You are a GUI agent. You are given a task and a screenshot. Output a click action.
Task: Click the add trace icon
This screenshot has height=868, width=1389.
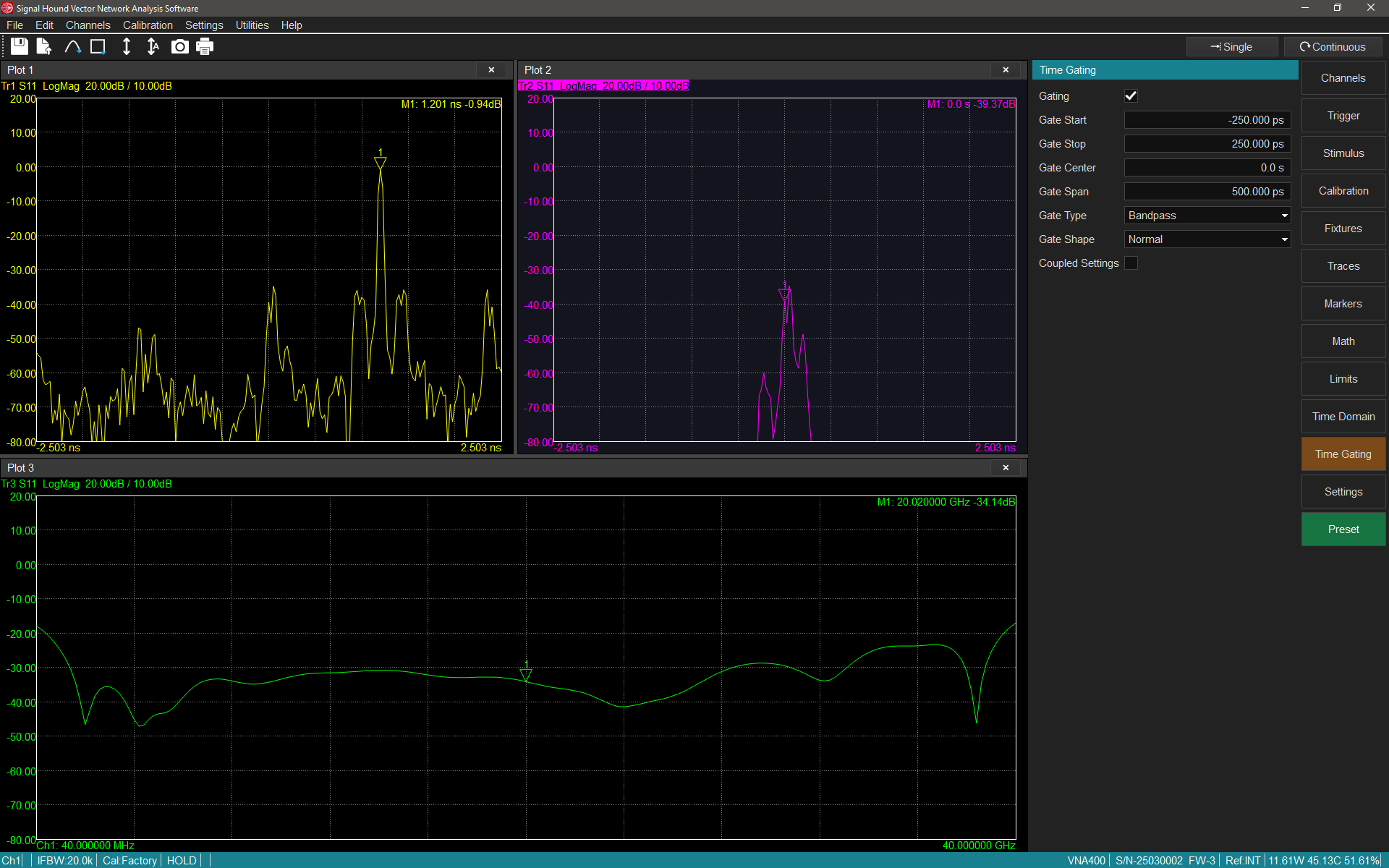coord(72,47)
